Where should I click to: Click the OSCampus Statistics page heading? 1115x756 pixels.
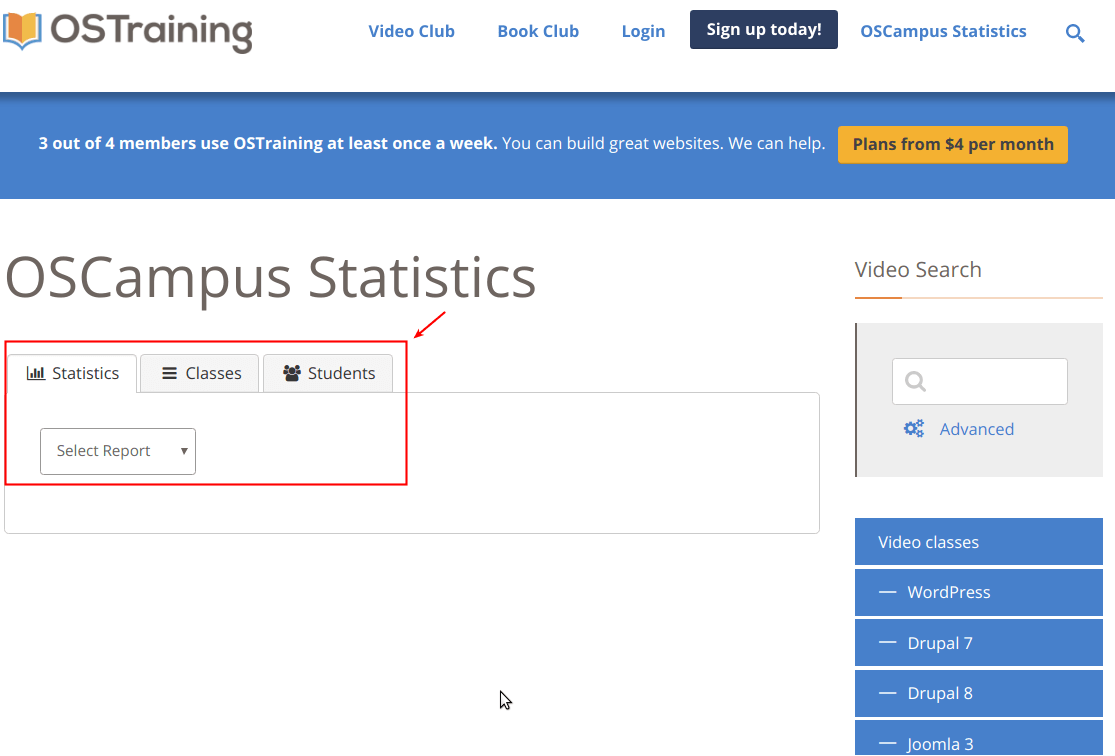pos(270,278)
